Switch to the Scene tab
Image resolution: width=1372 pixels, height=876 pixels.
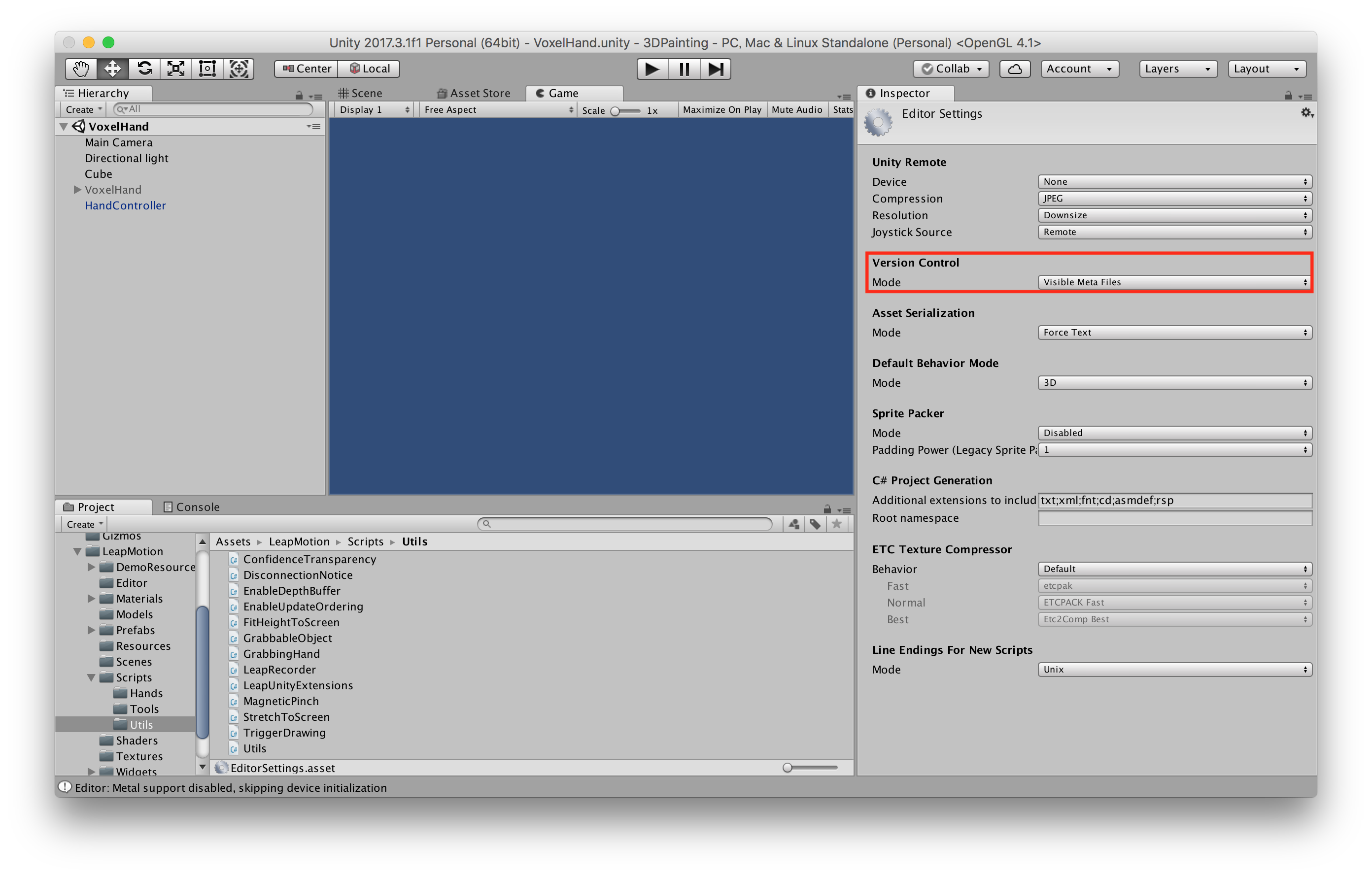click(361, 94)
